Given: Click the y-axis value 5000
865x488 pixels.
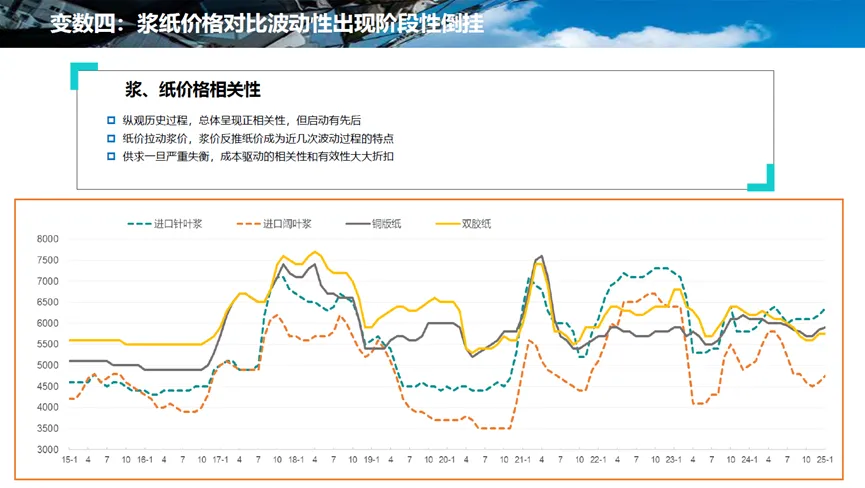Looking at the screenshot, I should point(47,365).
